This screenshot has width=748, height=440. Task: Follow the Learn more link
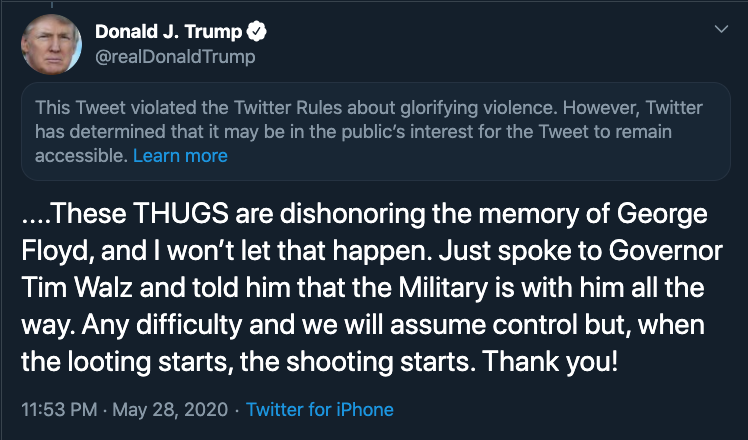pos(180,156)
